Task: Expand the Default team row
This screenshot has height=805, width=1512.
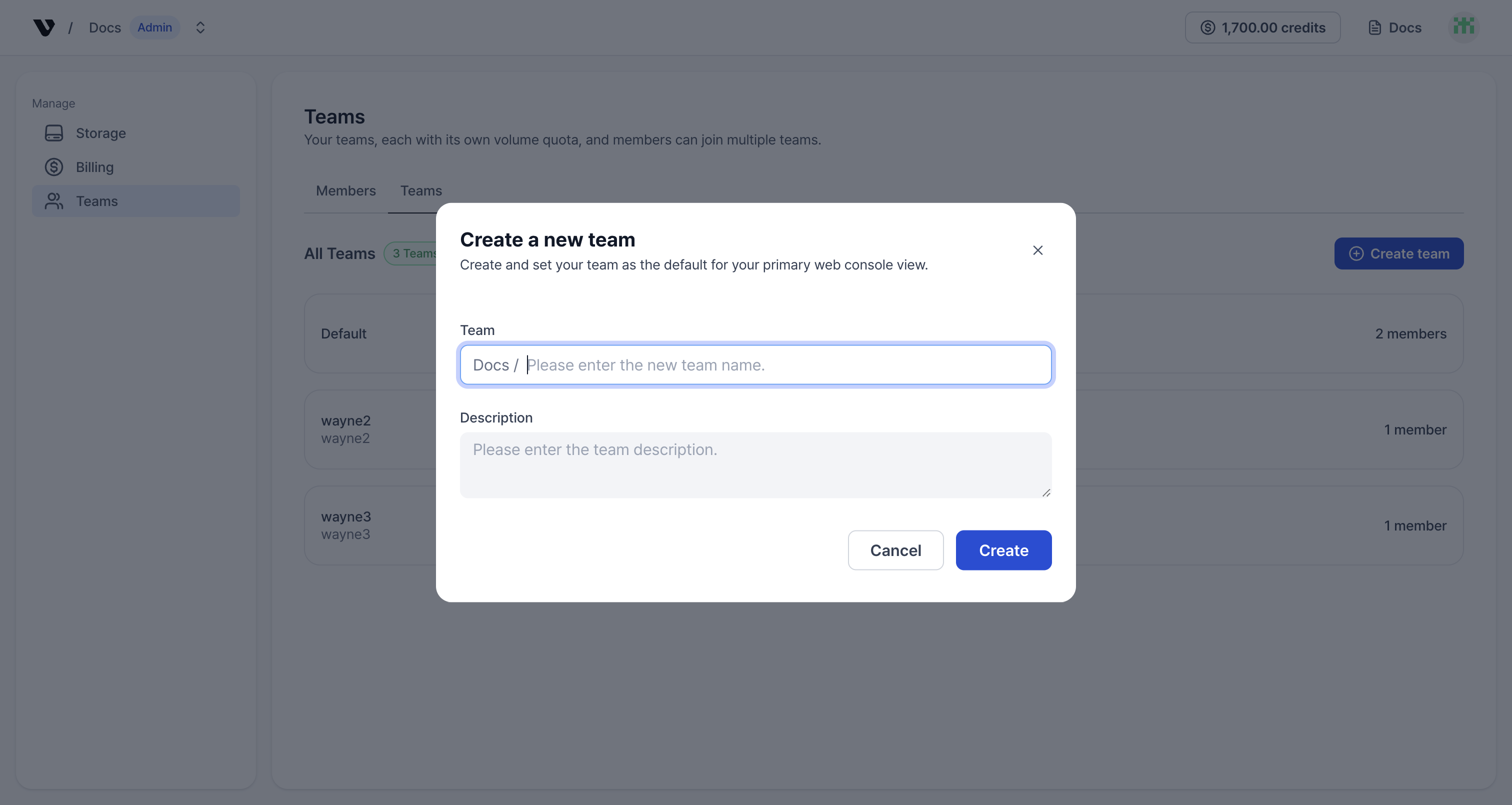Action: (x=343, y=333)
